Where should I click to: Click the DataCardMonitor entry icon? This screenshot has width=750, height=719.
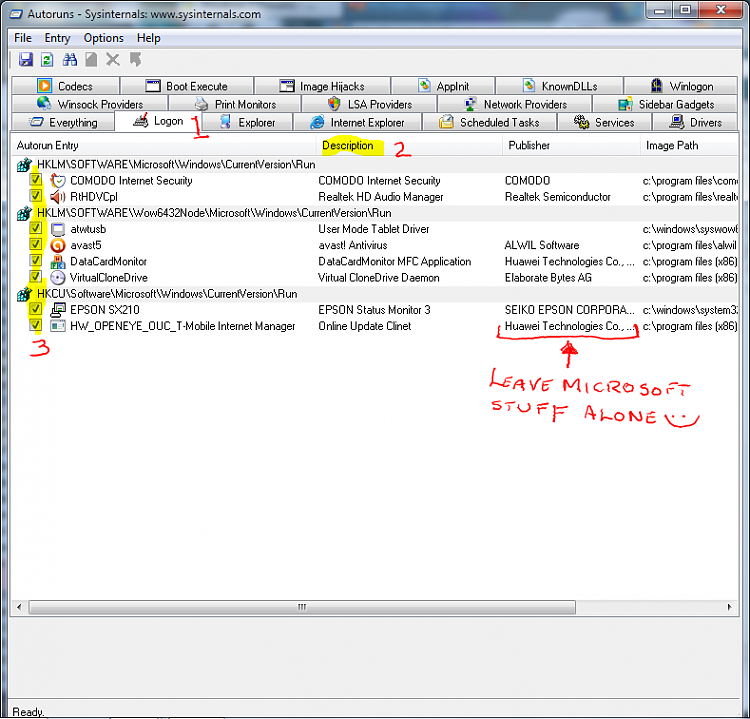pos(58,261)
